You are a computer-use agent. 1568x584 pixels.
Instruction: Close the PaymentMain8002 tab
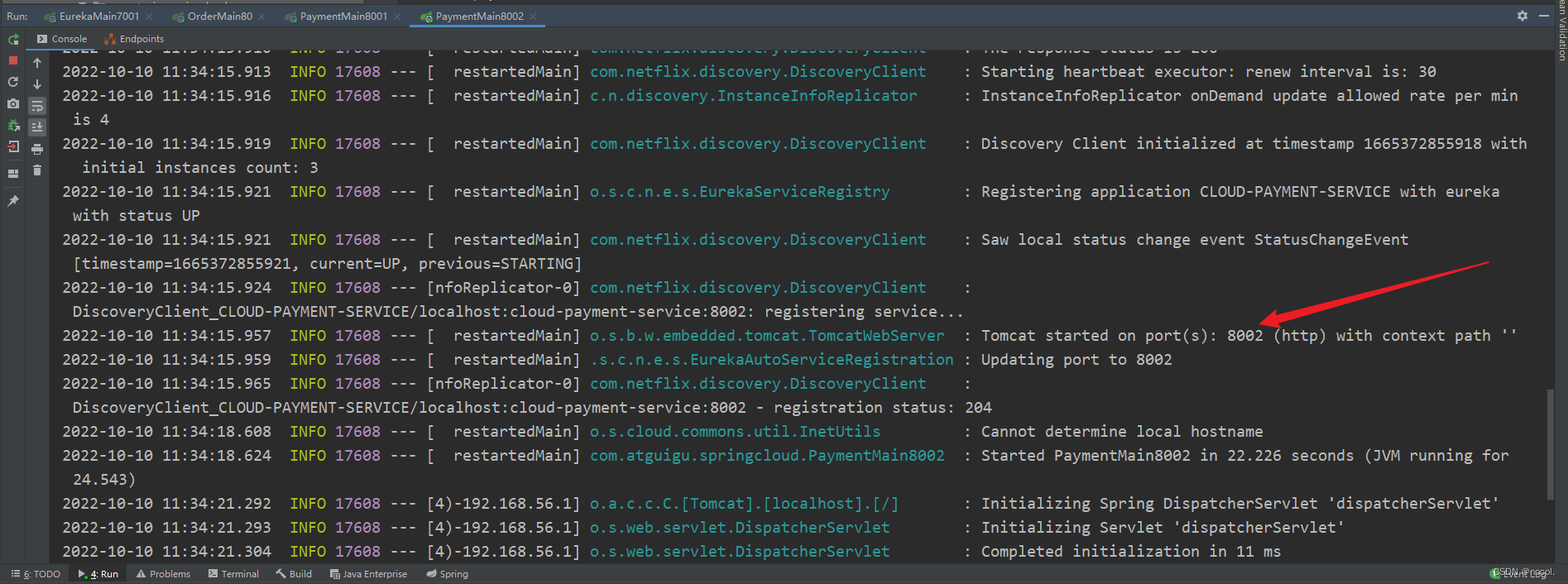point(533,17)
